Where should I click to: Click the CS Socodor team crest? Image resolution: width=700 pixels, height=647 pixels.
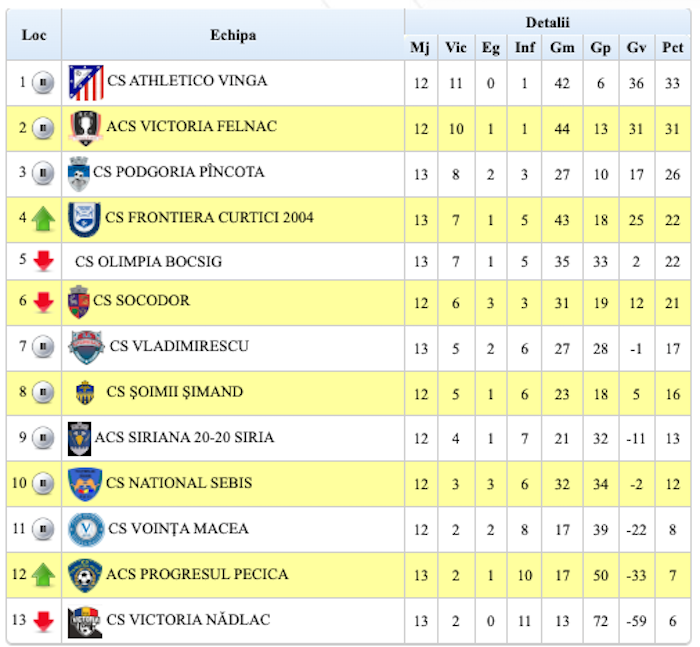click(79, 301)
